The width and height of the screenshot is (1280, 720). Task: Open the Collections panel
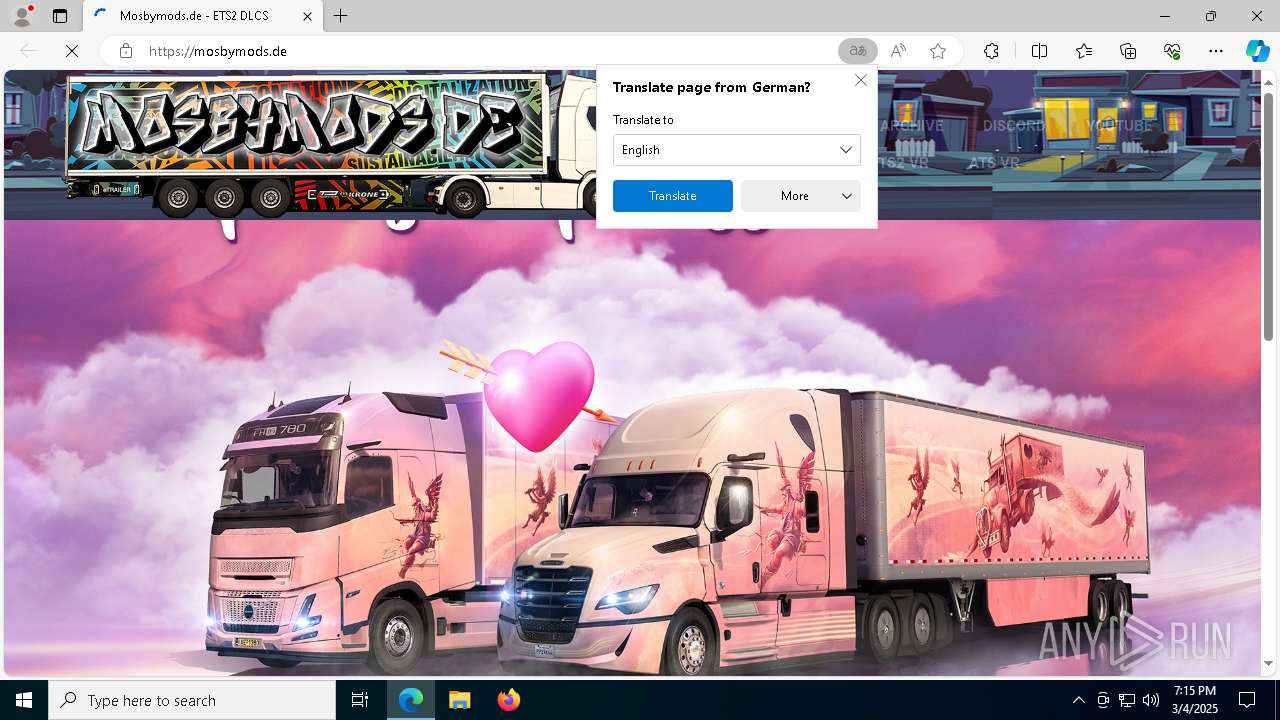(x=1128, y=51)
